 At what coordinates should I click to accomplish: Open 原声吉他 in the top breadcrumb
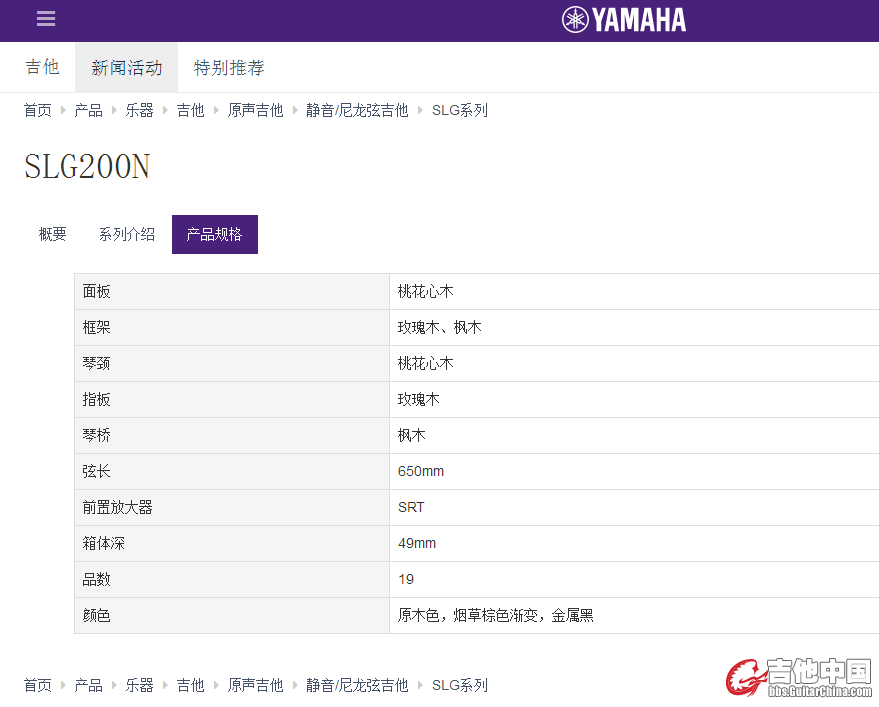[x=256, y=110]
